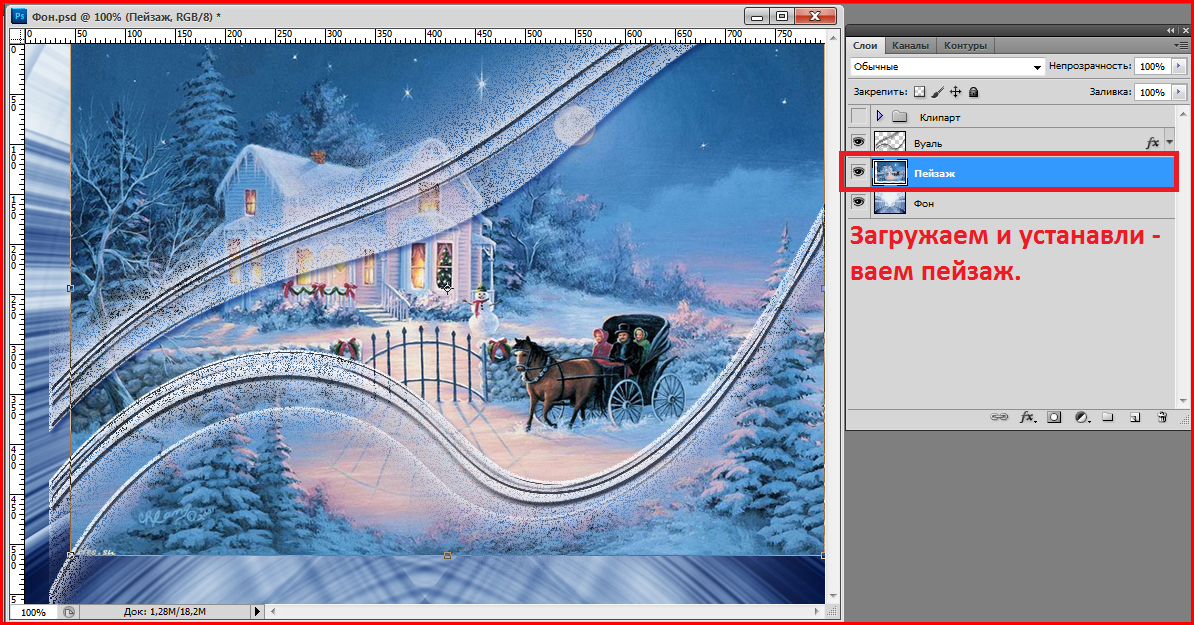Collapse the Вуаль layer effects arrow
This screenshot has height=625, width=1194.
[x=1170, y=142]
